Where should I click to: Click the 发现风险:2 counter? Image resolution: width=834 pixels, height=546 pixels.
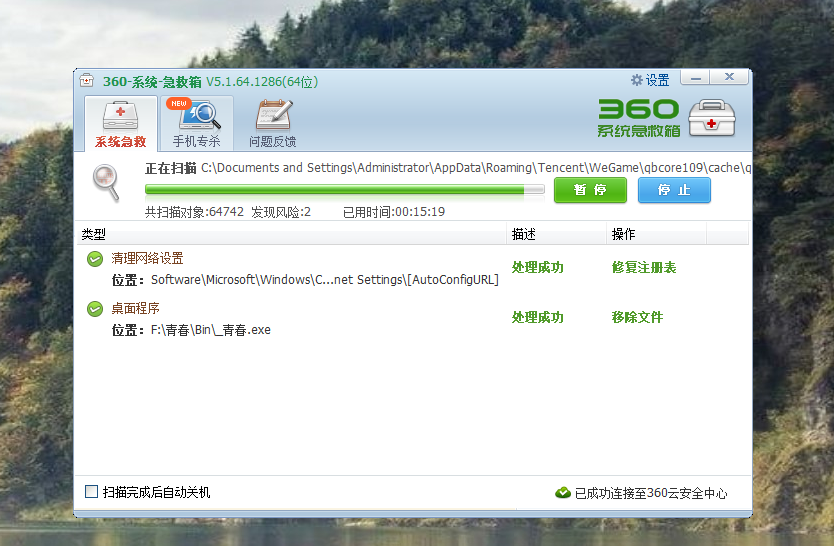click(281, 212)
